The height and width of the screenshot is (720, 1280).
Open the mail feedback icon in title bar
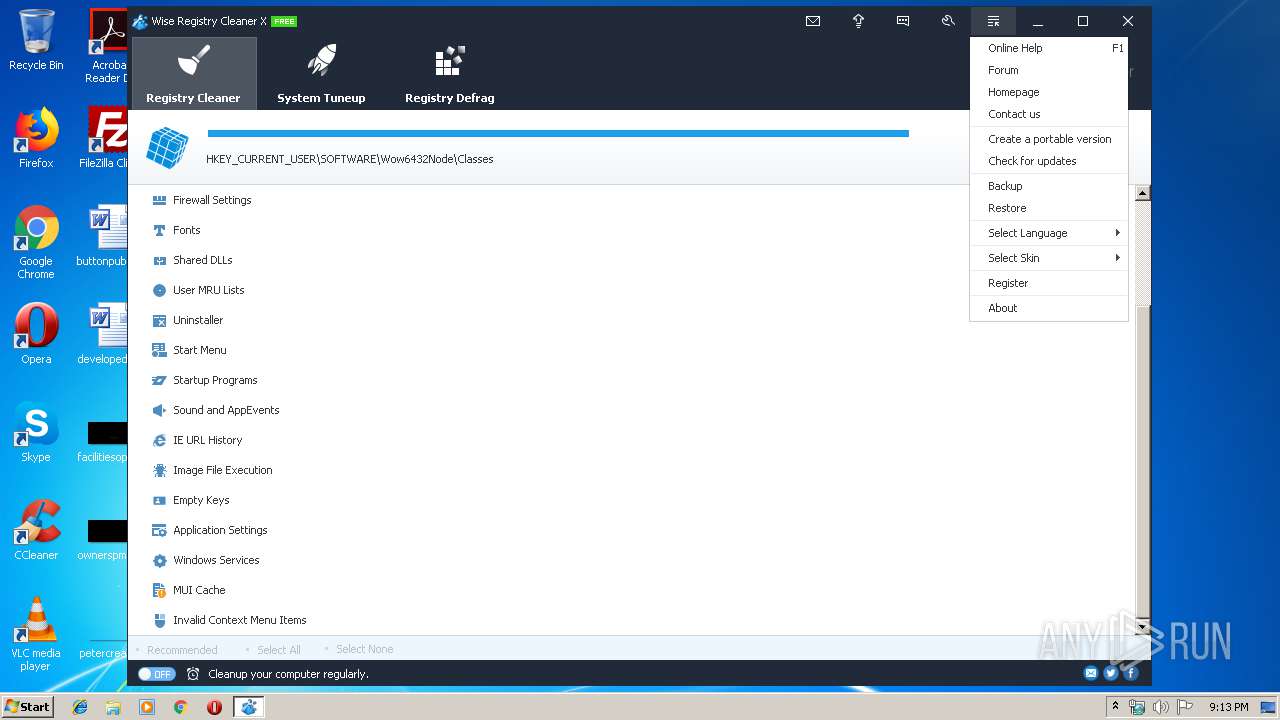(x=813, y=21)
